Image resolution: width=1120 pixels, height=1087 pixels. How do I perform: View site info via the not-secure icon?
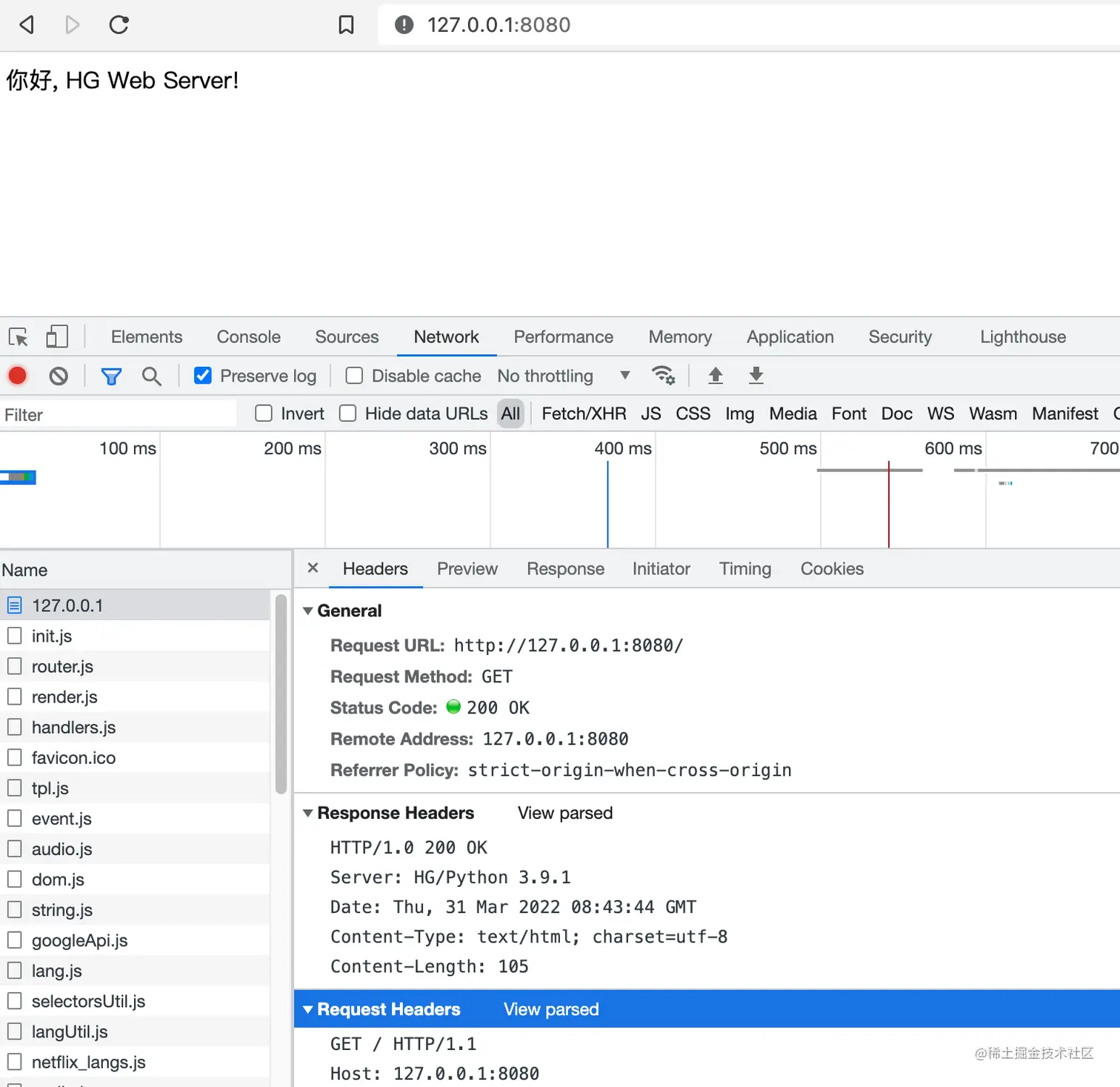(x=404, y=24)
